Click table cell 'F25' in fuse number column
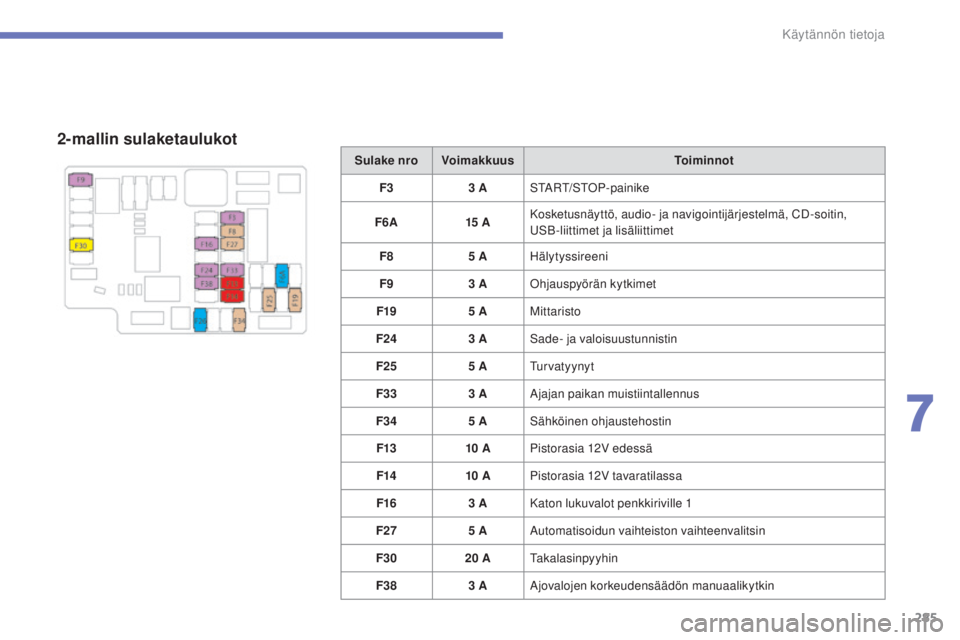The width and height of the screenshot is (960, 640). point(386,366)
